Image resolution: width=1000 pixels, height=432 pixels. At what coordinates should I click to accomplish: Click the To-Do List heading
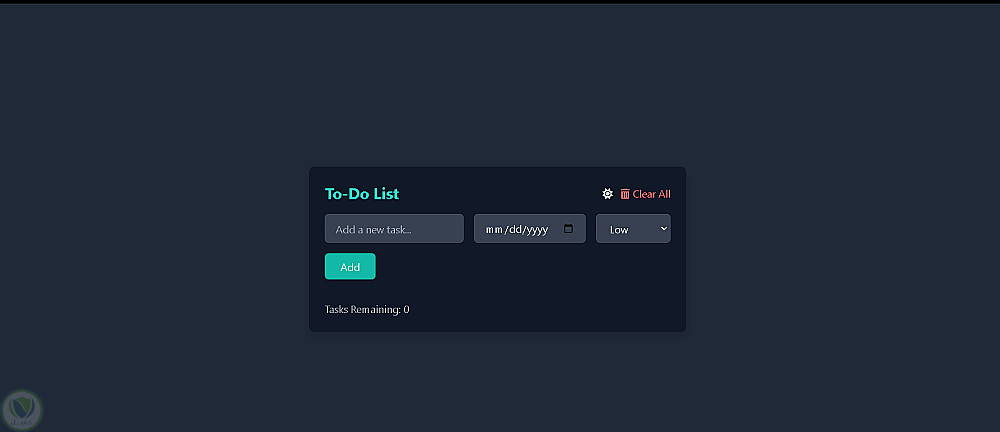(x=362, y=194)
